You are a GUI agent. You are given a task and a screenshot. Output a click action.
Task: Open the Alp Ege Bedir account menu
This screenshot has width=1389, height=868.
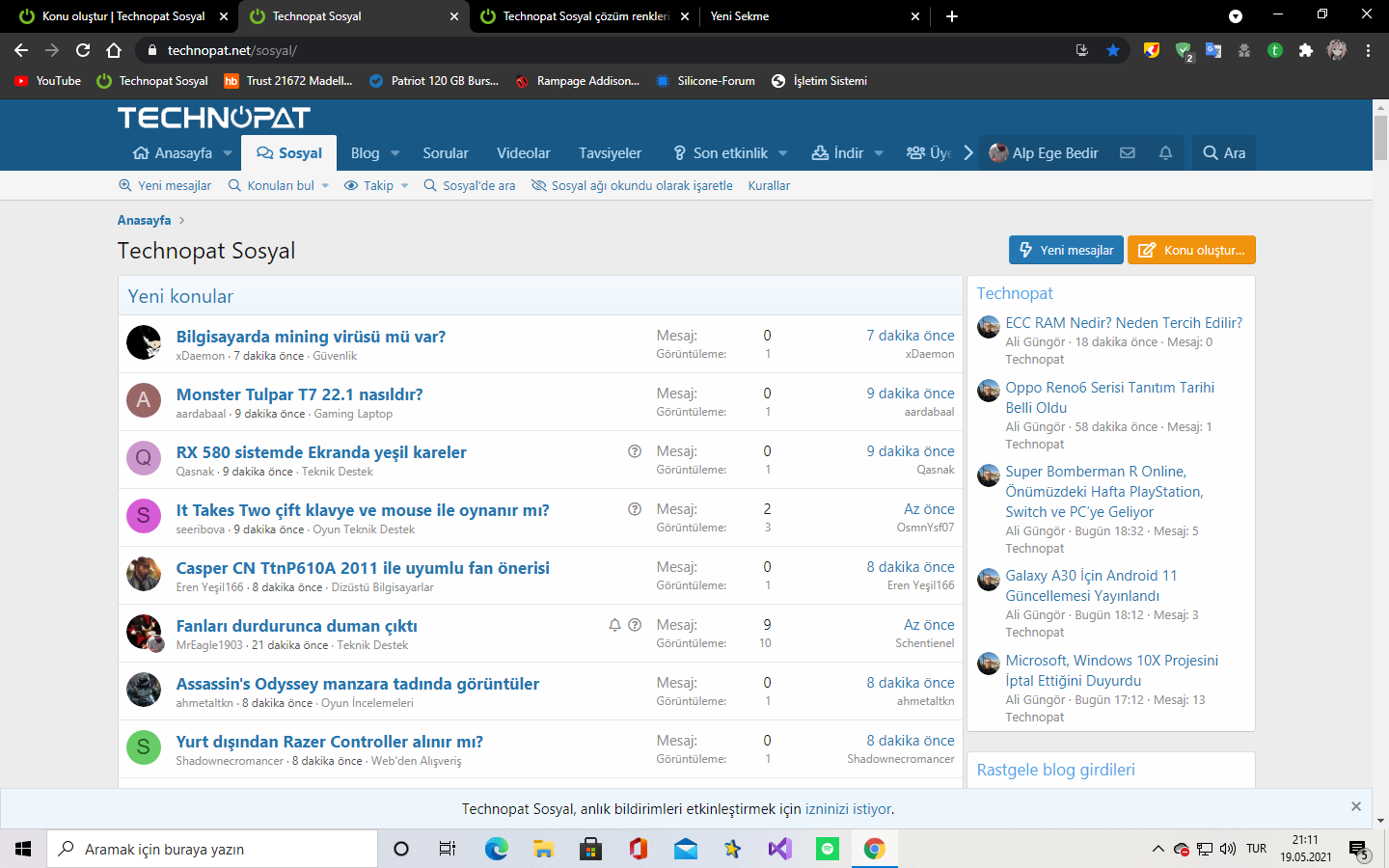(1044, 152)
